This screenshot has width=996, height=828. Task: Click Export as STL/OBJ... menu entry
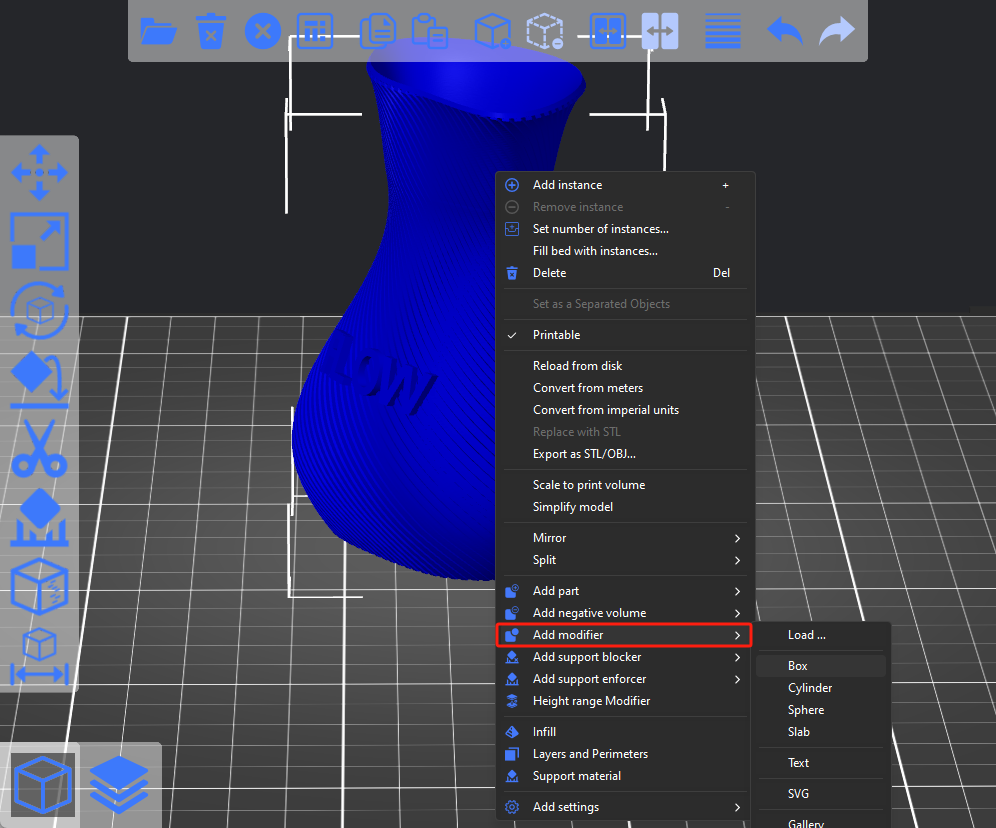(584, 454)
